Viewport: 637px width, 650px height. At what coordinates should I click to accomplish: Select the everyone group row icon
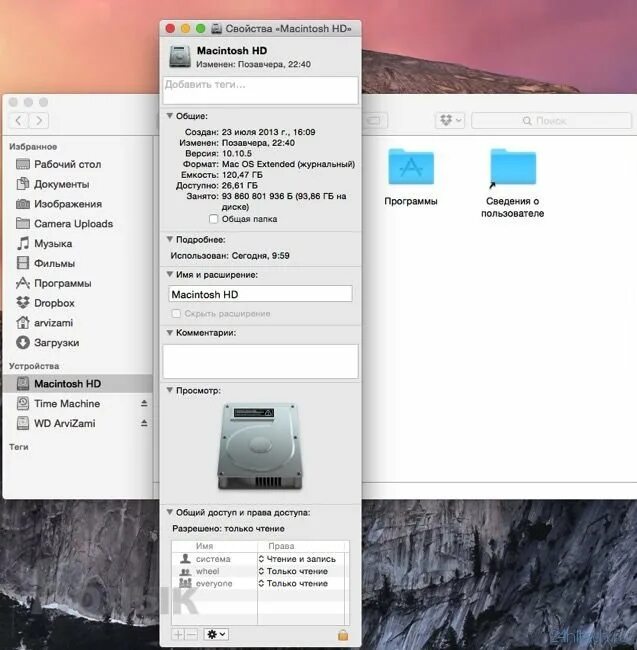tap(185, 583)
